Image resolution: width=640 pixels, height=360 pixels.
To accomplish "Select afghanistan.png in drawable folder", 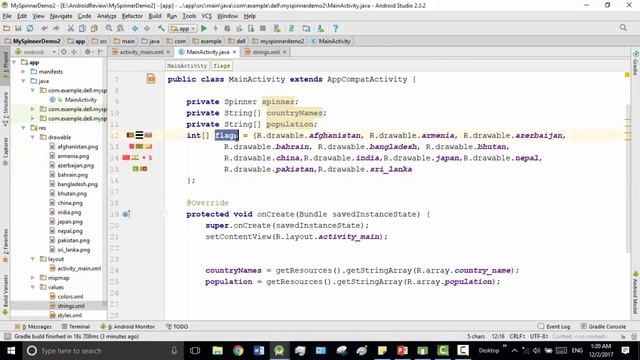I will click(78, 147).
